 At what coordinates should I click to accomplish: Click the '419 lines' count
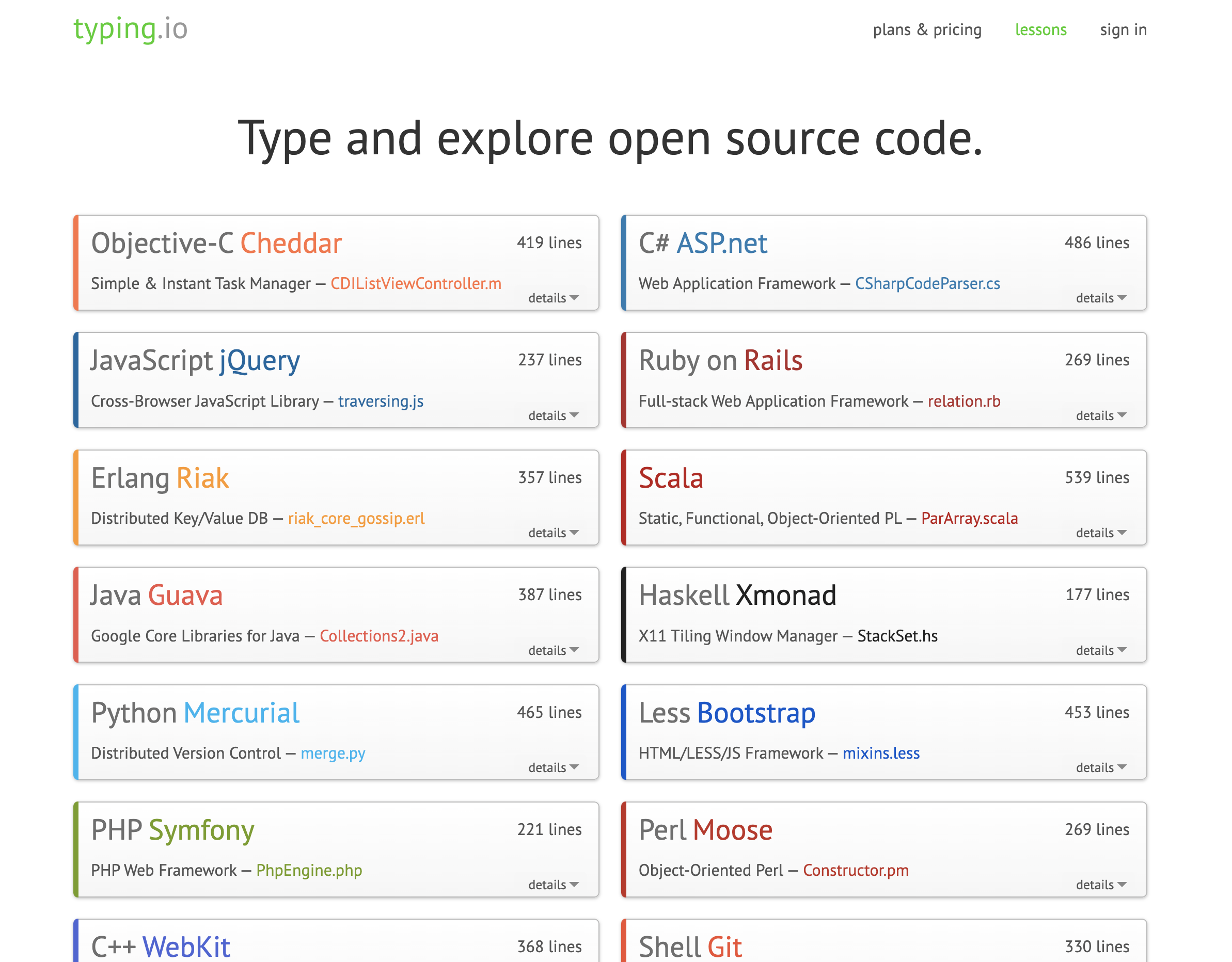coord(549,243)
